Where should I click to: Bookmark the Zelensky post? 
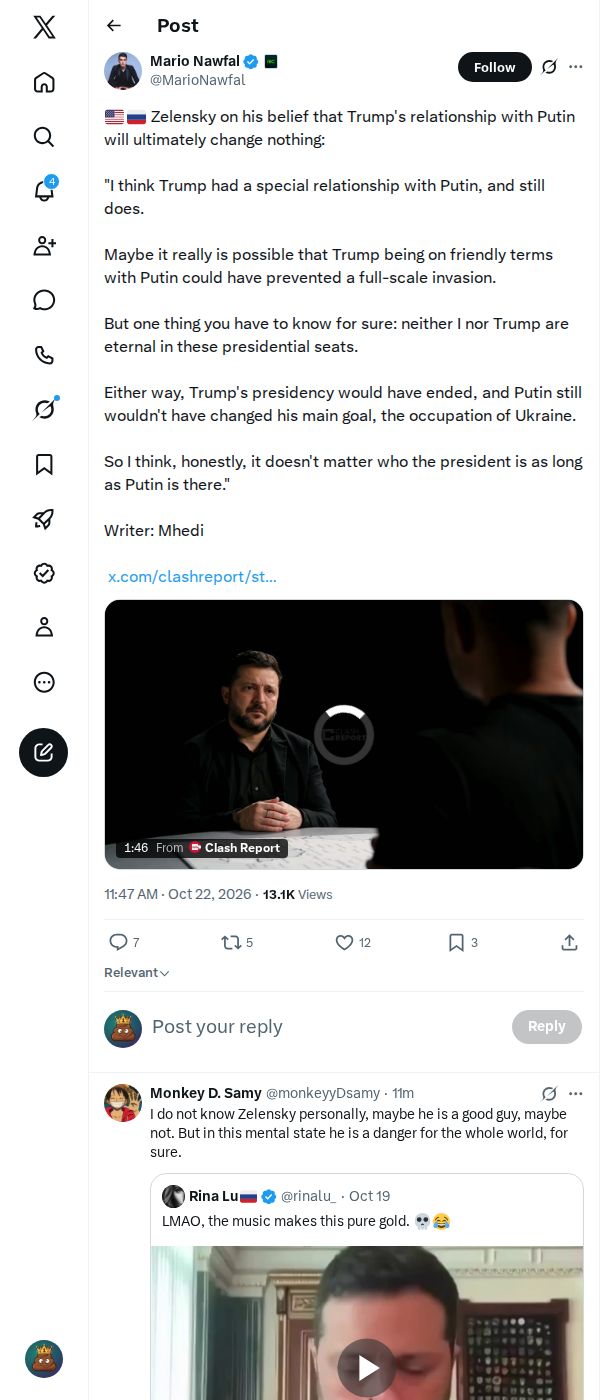[x=462, y=942]
